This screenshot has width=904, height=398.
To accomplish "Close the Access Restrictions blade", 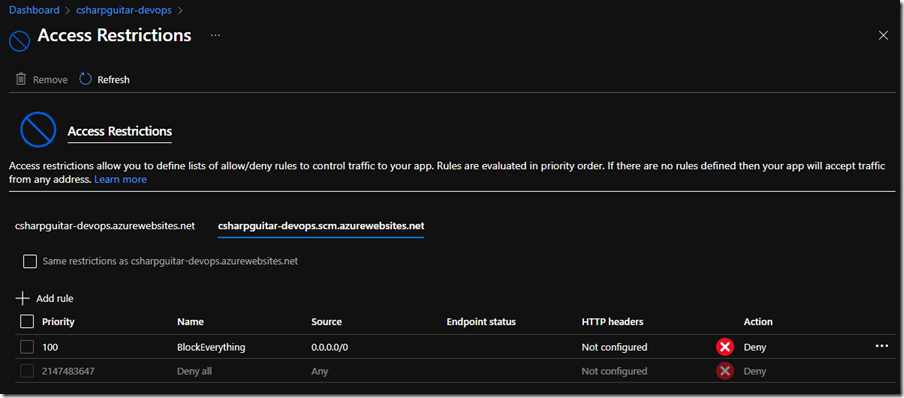I will tap(883, 36).
